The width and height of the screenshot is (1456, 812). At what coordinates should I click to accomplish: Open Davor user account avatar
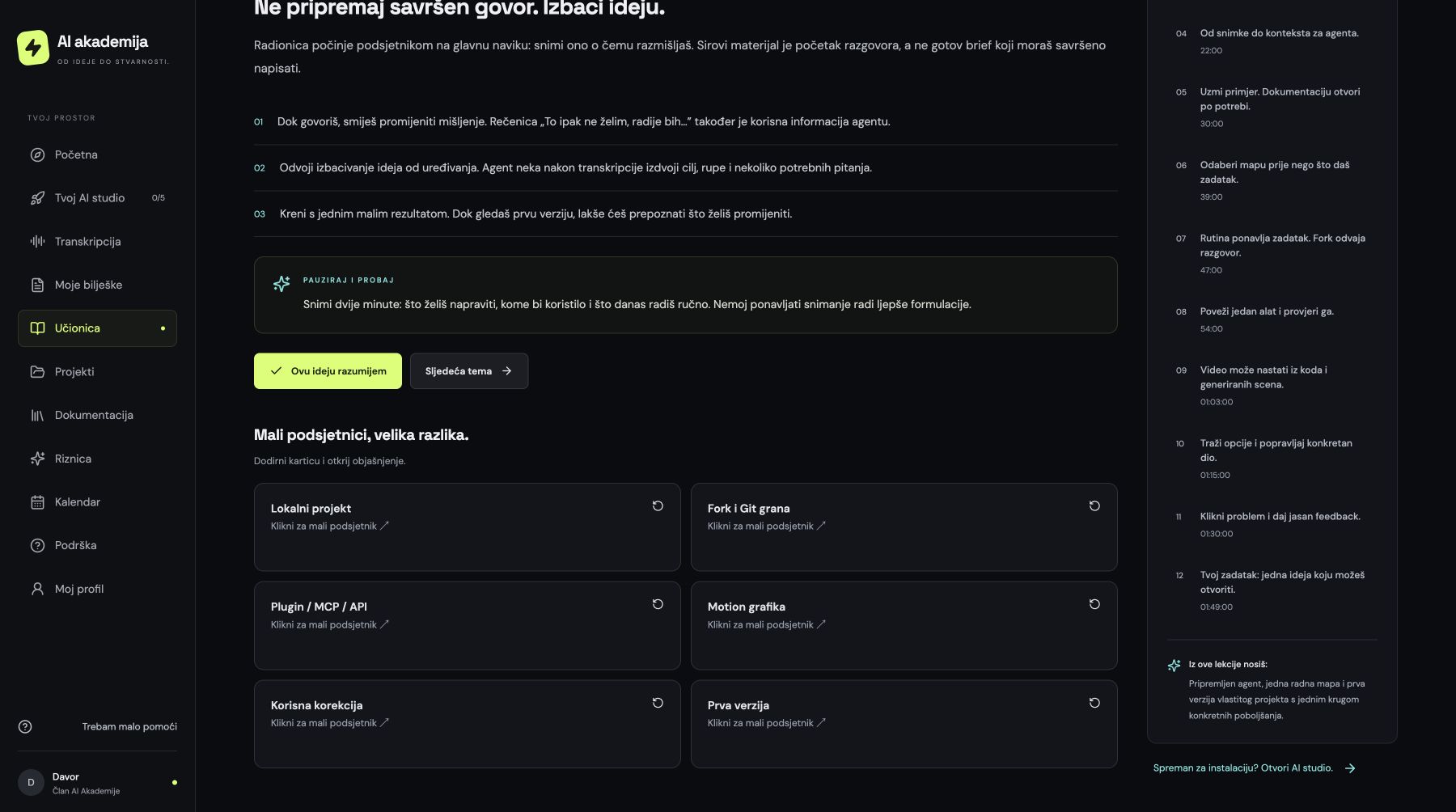(31, 783)
